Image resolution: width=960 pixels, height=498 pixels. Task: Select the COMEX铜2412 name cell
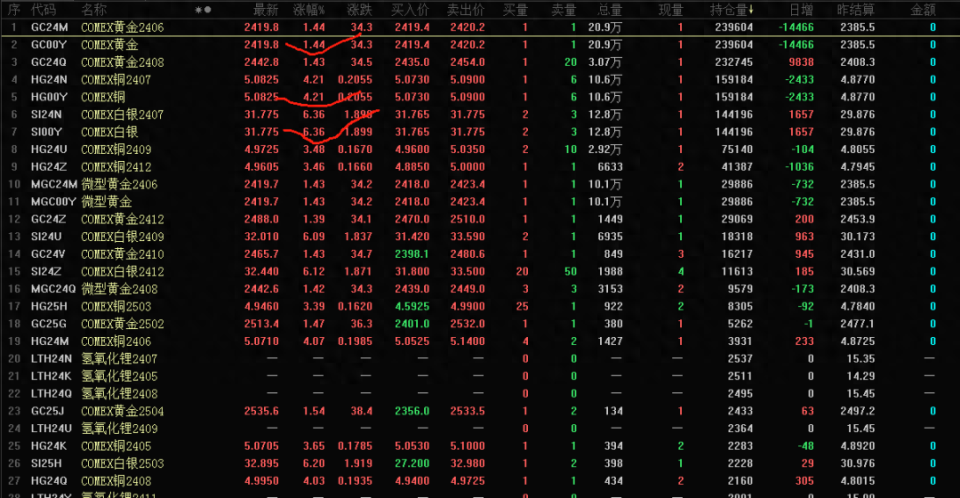coord(116,167)
